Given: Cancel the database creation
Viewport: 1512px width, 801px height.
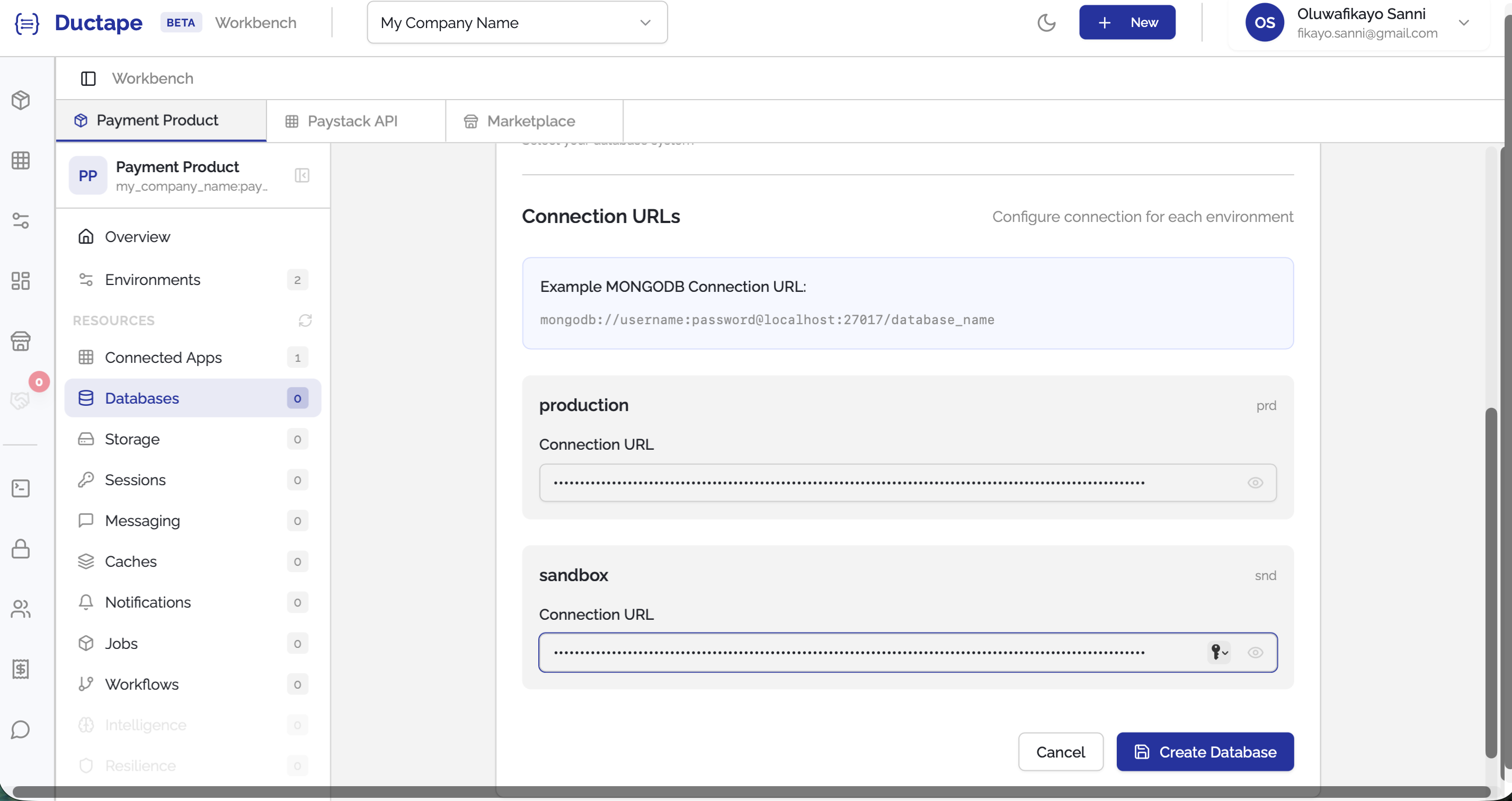Looking at the screenshot, I should click(x=1060, y=752).
